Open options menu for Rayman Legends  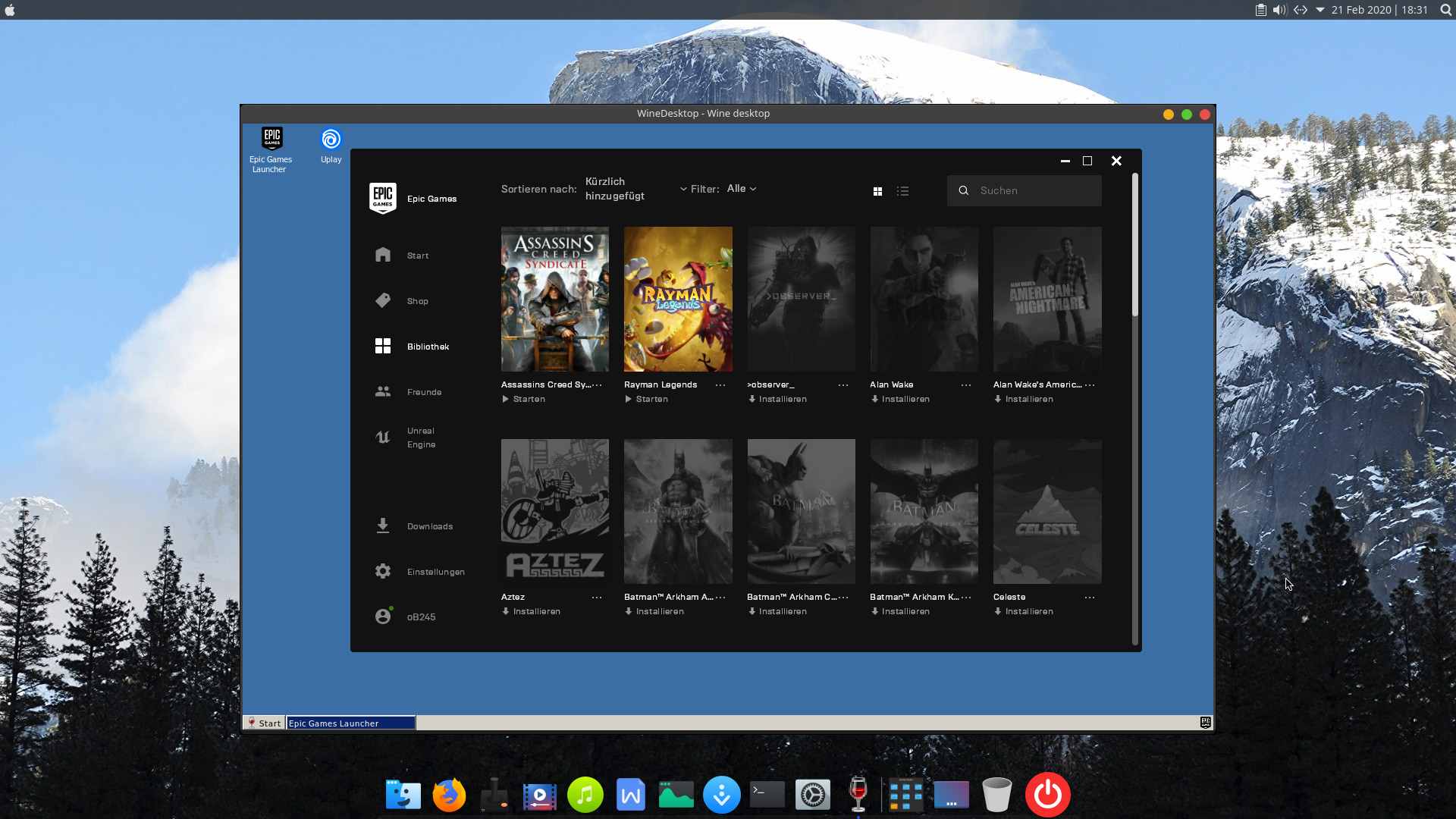720,385
